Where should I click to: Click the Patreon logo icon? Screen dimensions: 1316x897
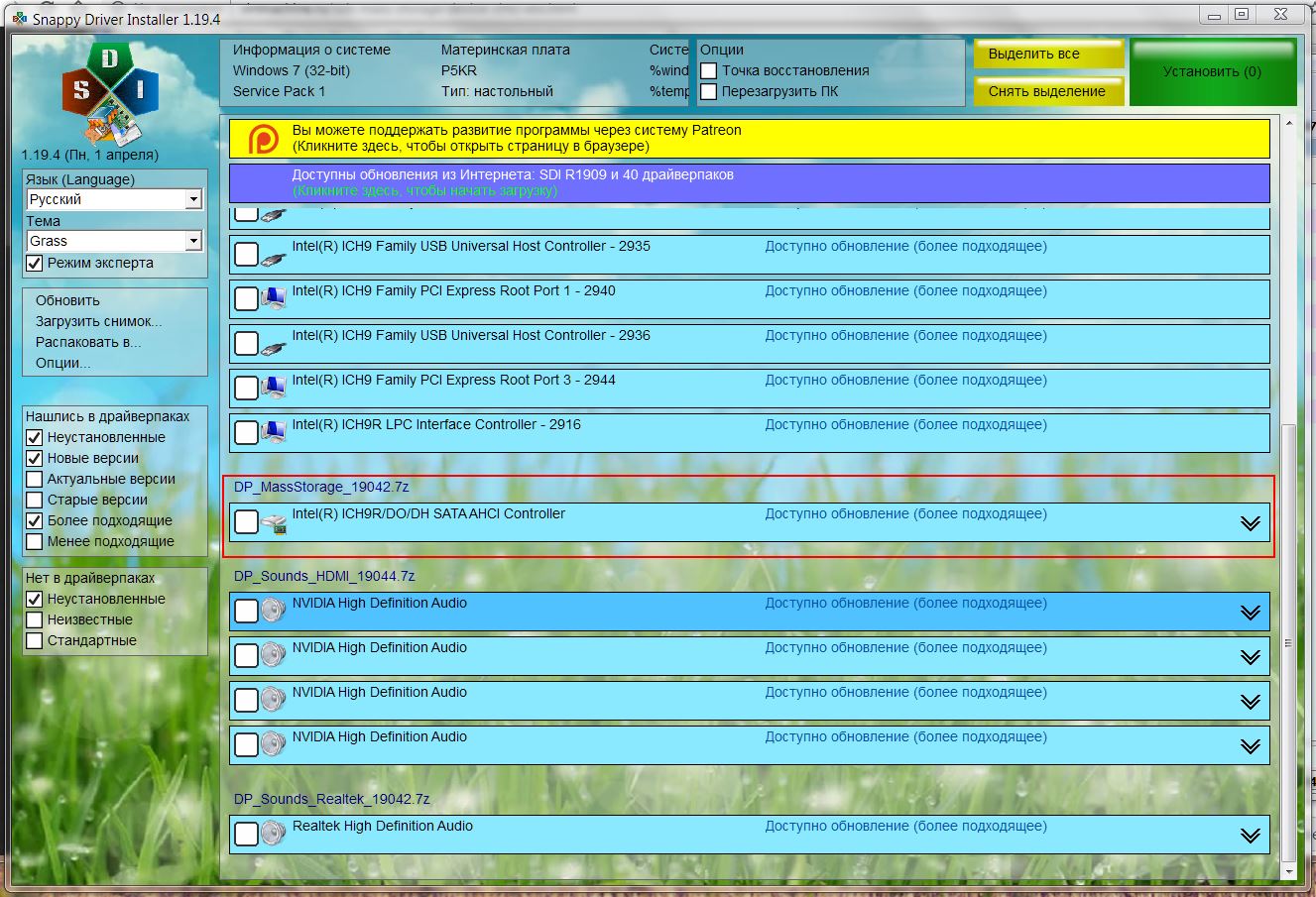263,139
